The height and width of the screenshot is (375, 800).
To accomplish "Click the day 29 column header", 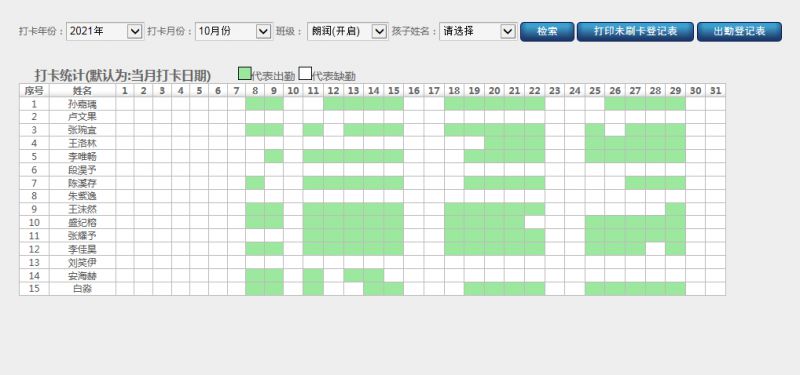I will 675,90.
